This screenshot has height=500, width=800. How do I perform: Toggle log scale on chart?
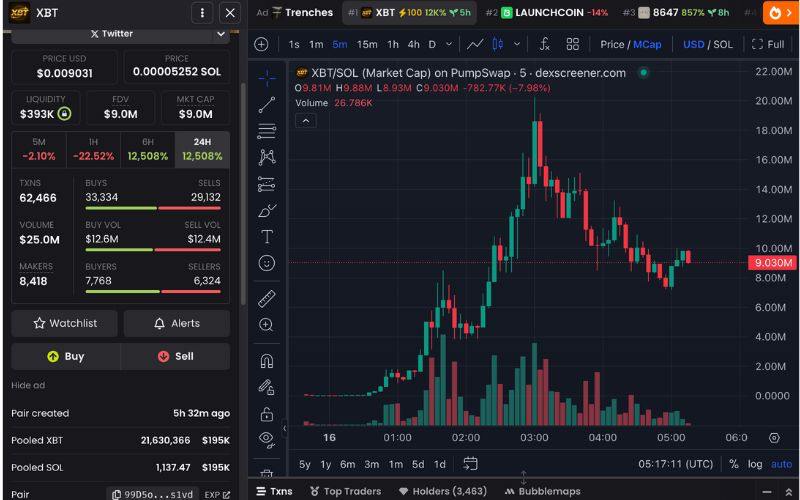pyautogui.click(x=755, y=464)
